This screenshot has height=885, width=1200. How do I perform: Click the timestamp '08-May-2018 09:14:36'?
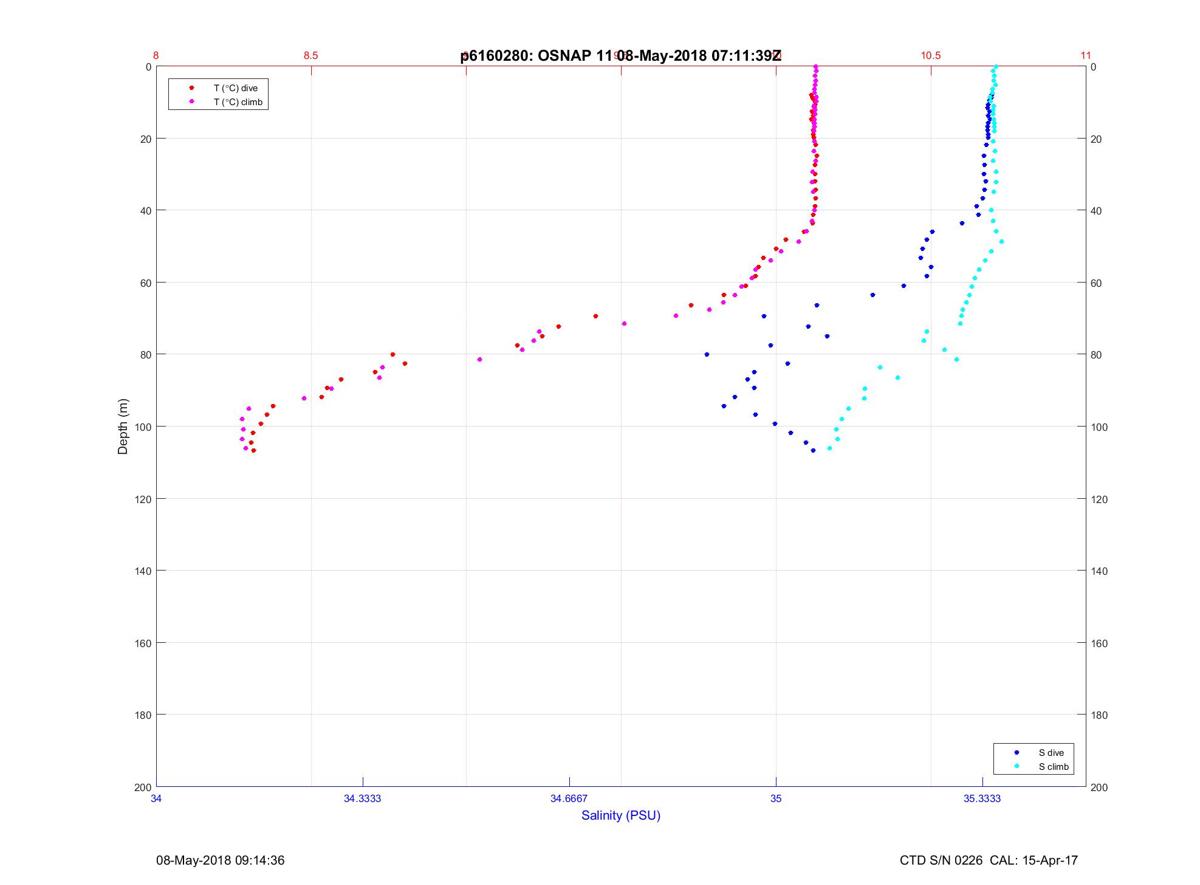pos(220,860)
